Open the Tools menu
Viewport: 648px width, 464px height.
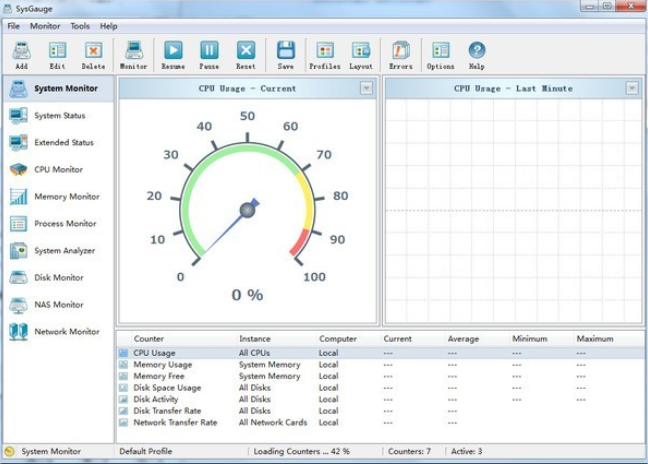[80, 26]
